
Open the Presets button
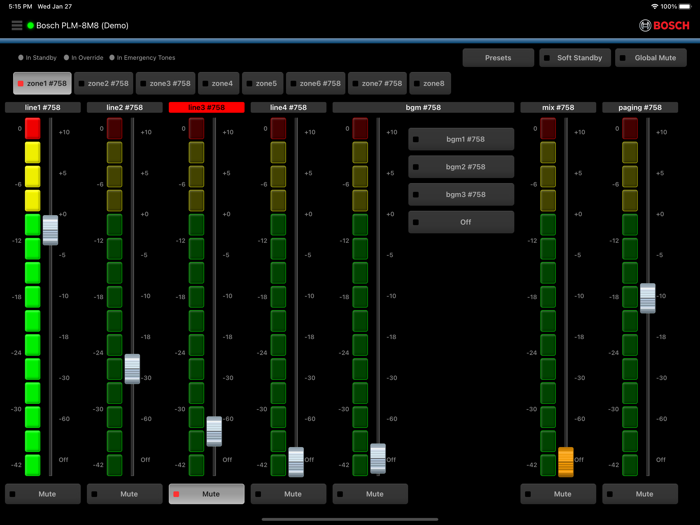point(498,58)
